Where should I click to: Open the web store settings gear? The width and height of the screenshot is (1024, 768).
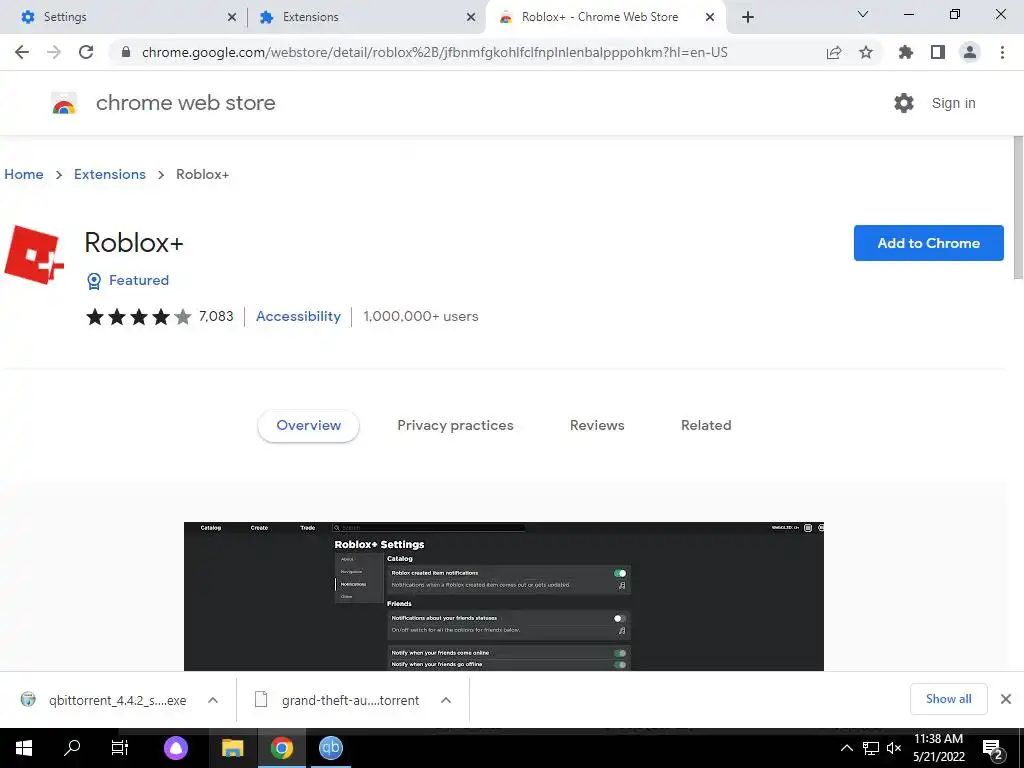click(904, 103)
